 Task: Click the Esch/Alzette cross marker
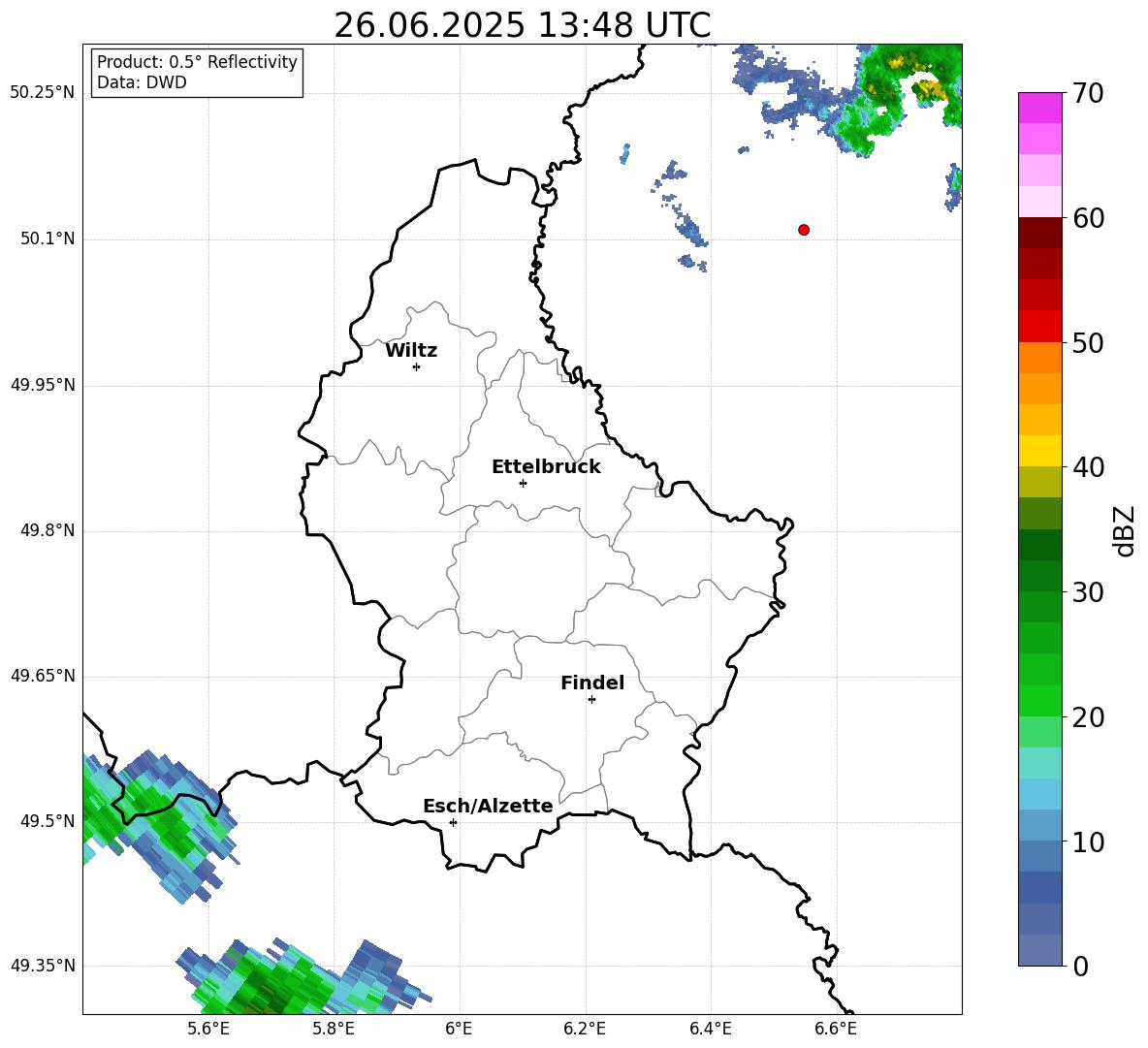tap(453, 822)
